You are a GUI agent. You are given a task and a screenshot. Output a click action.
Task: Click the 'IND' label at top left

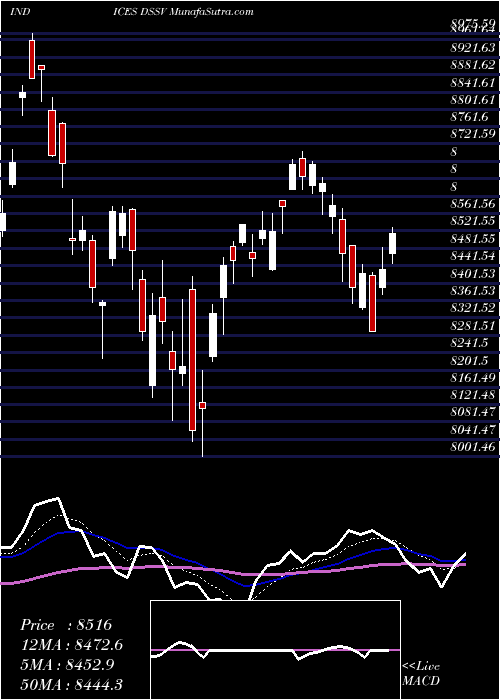tap(20, 11)
